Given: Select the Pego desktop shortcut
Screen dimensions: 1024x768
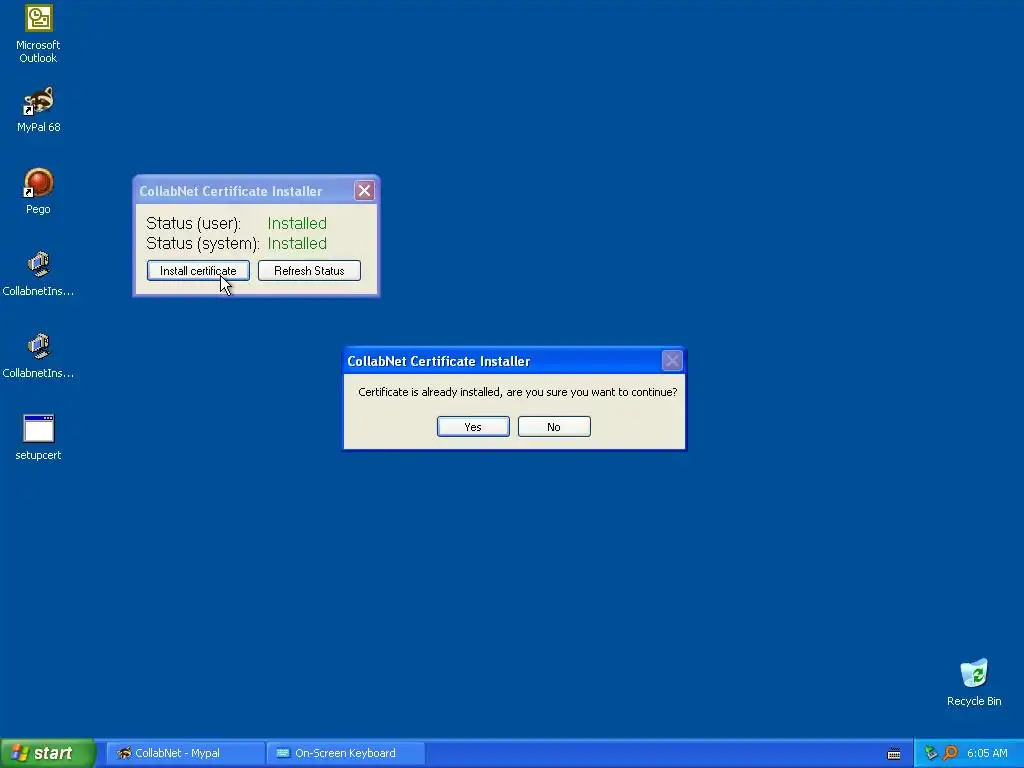Looking at the screenshot, I should pos(38,191).
